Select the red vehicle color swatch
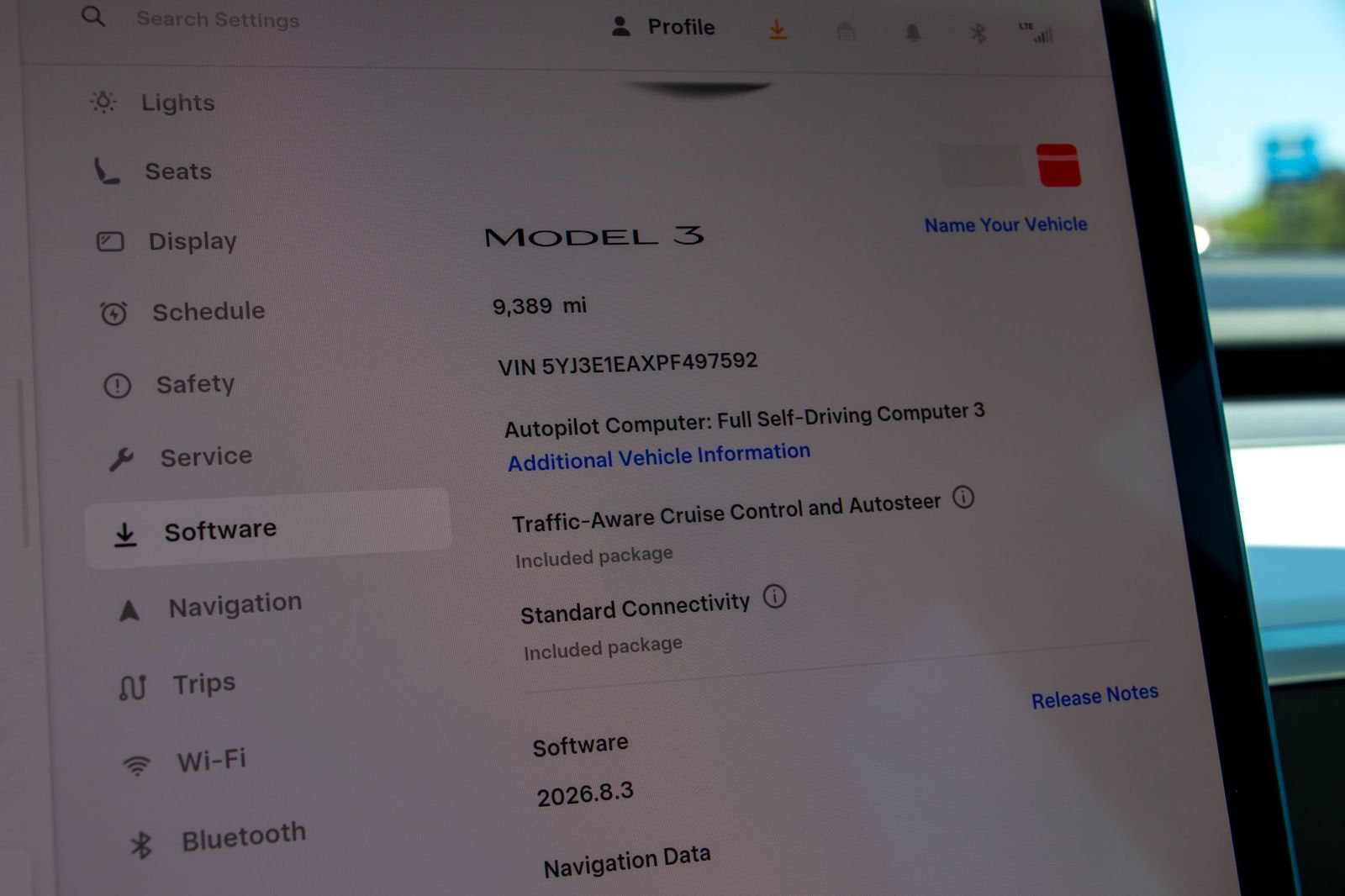 click(x=1058, y=165)
